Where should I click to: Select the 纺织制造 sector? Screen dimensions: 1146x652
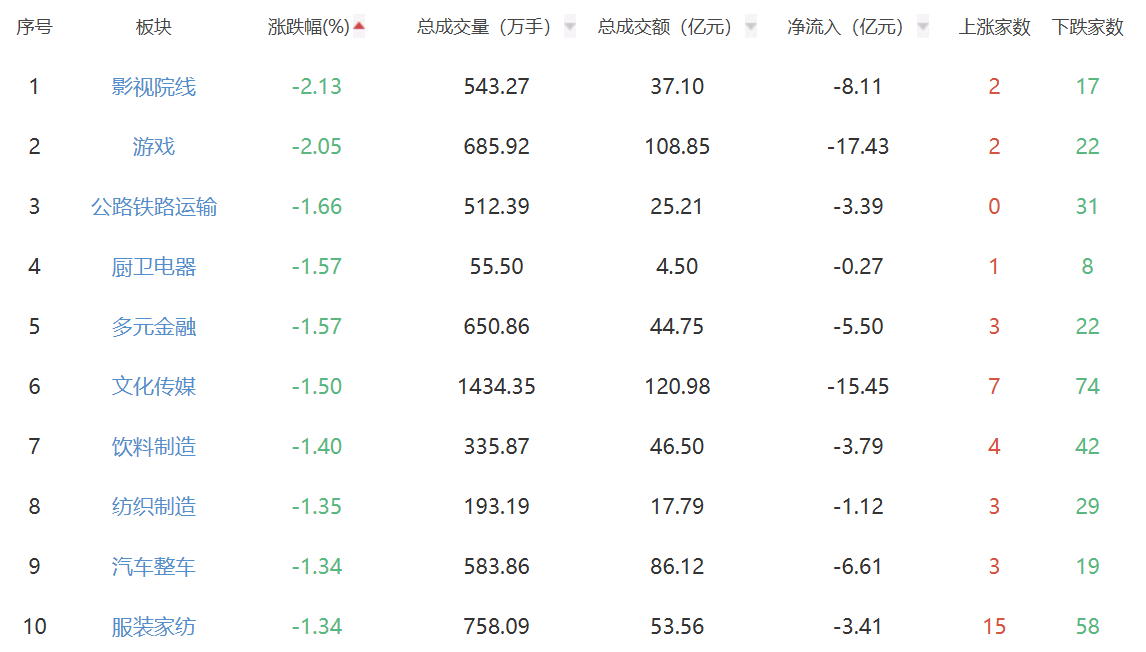click(153, 507)
